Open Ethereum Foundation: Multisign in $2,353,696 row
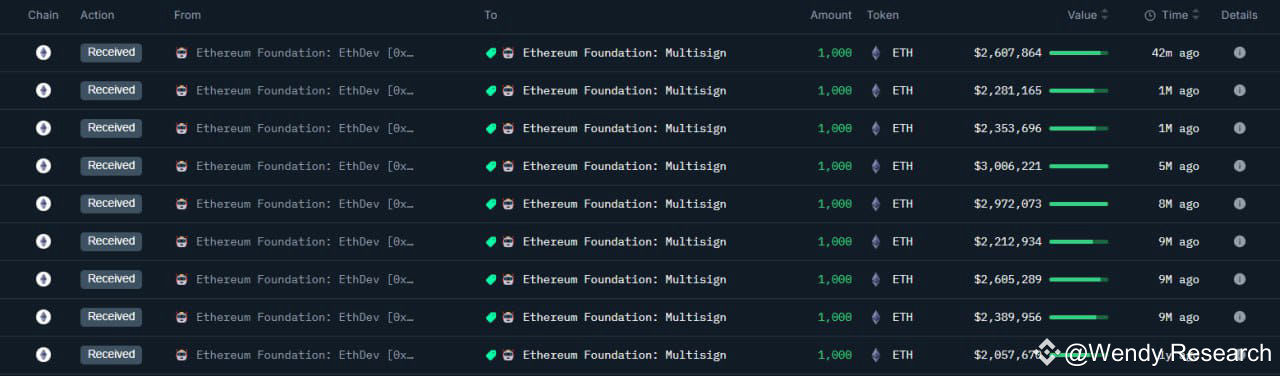Screen dimensions: 1280x376 [x=624, y=128]
